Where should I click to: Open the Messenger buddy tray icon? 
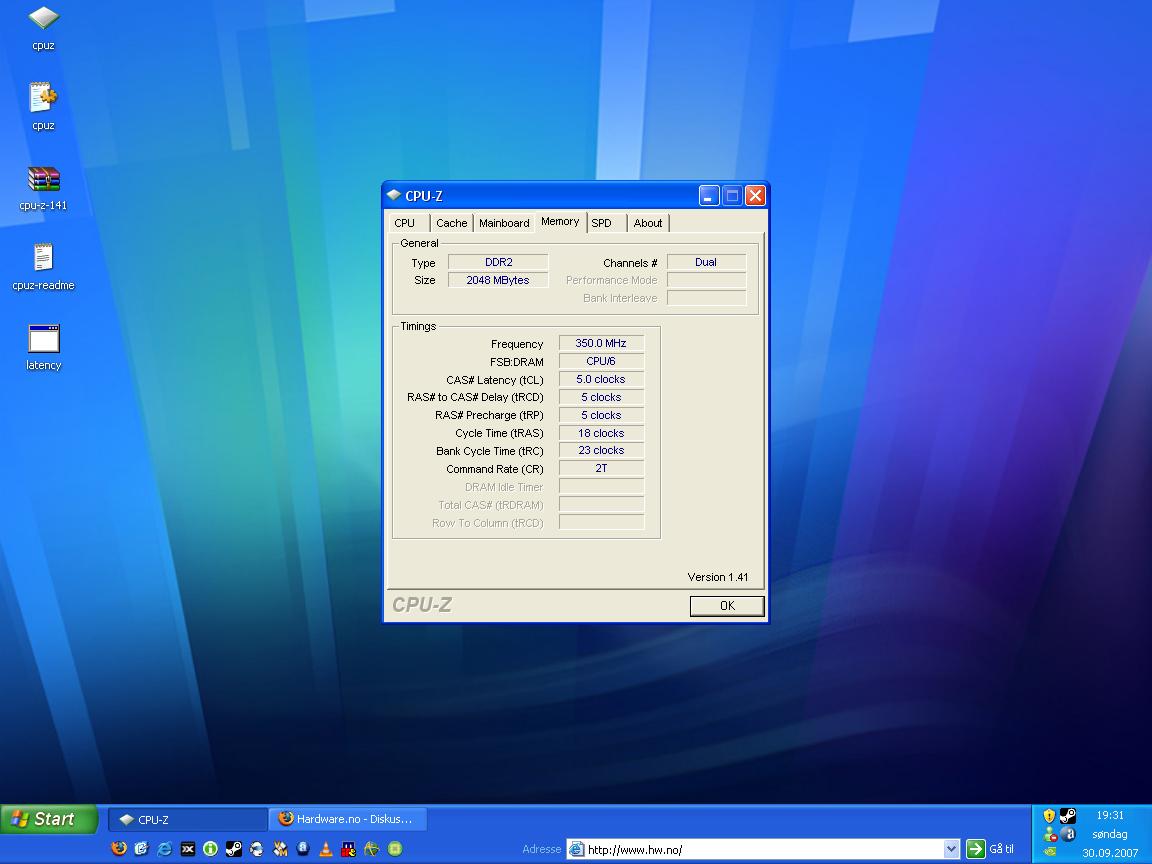point(1050,834)
